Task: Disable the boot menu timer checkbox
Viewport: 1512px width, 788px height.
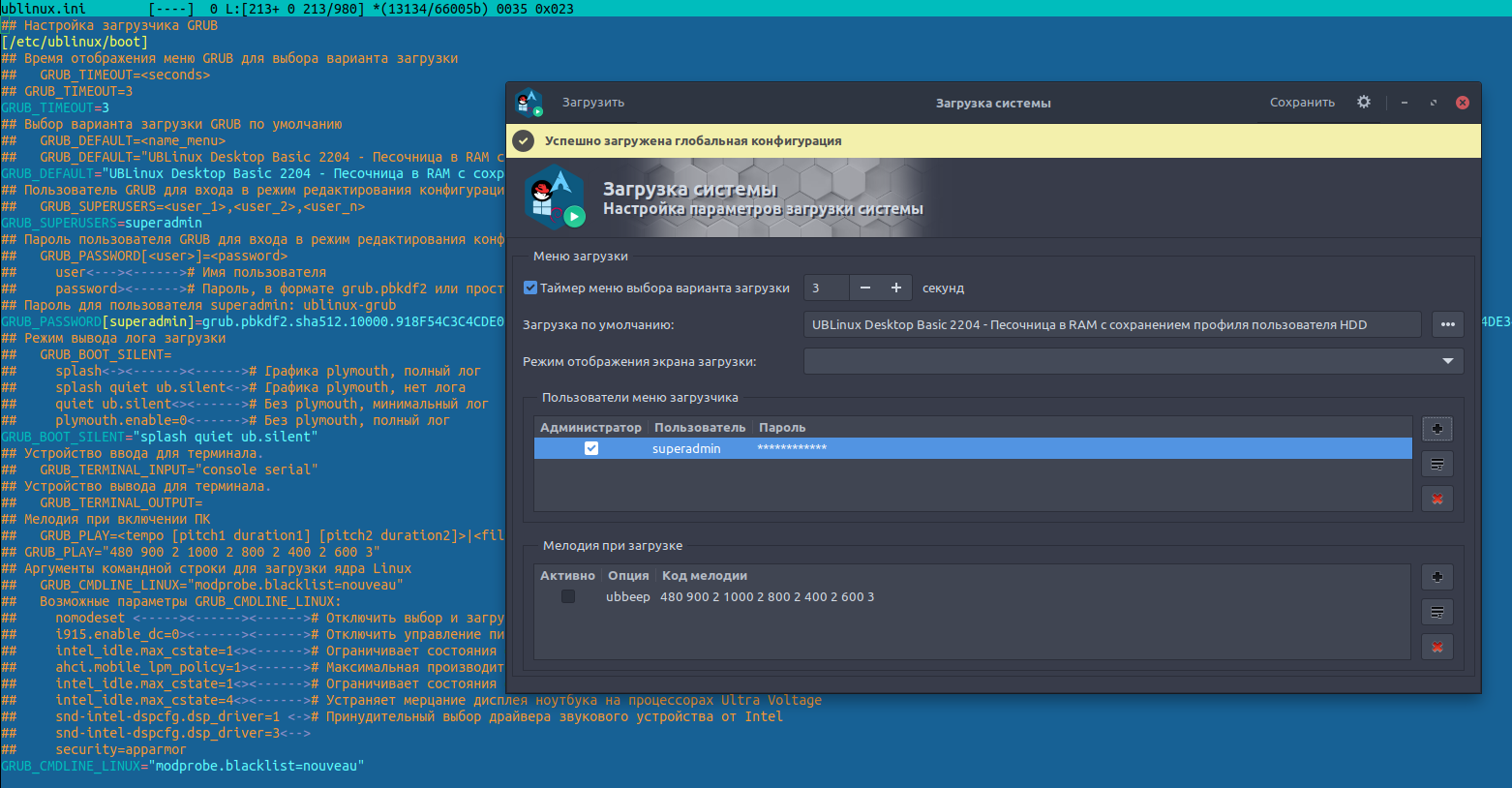Action: tap(530, 288)
